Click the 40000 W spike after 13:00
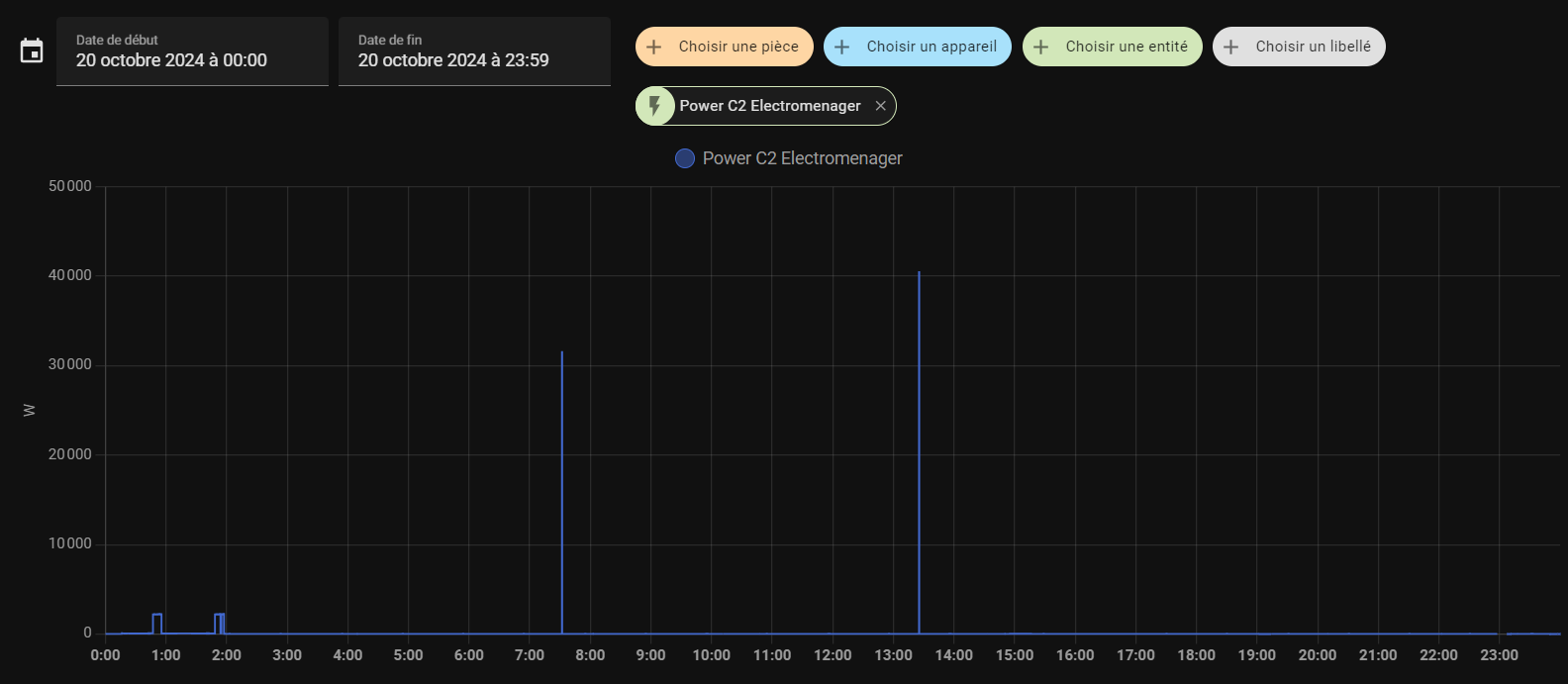 (919, 452)
